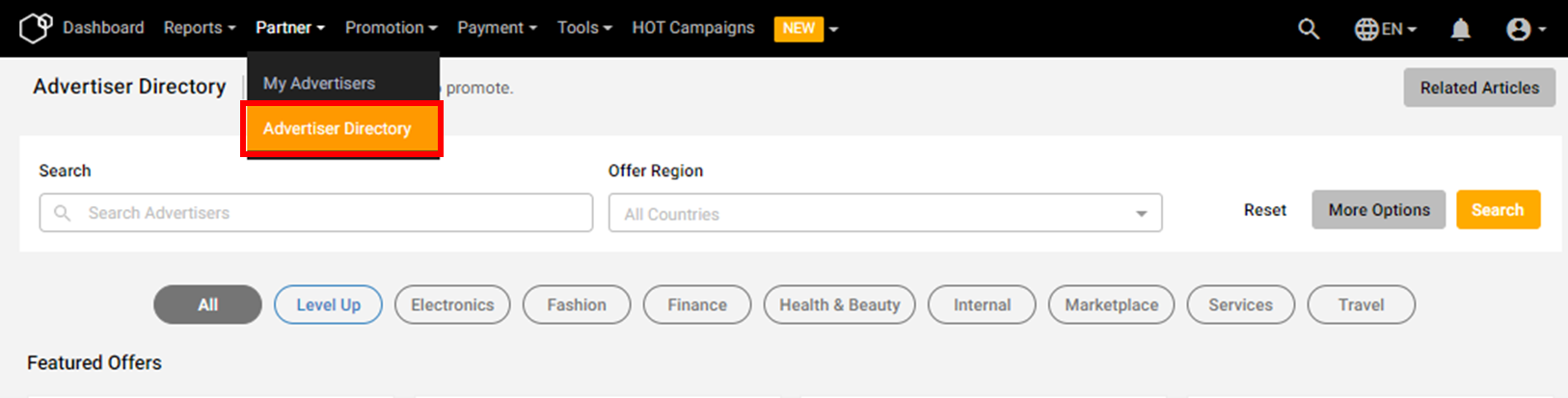1568x398 pixels.
Task: Click the More Options button
Action: (1379, 209)
